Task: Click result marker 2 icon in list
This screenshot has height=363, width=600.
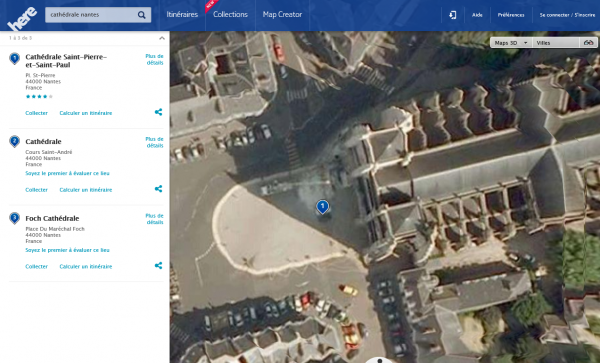Action: (x=15, y=142)
